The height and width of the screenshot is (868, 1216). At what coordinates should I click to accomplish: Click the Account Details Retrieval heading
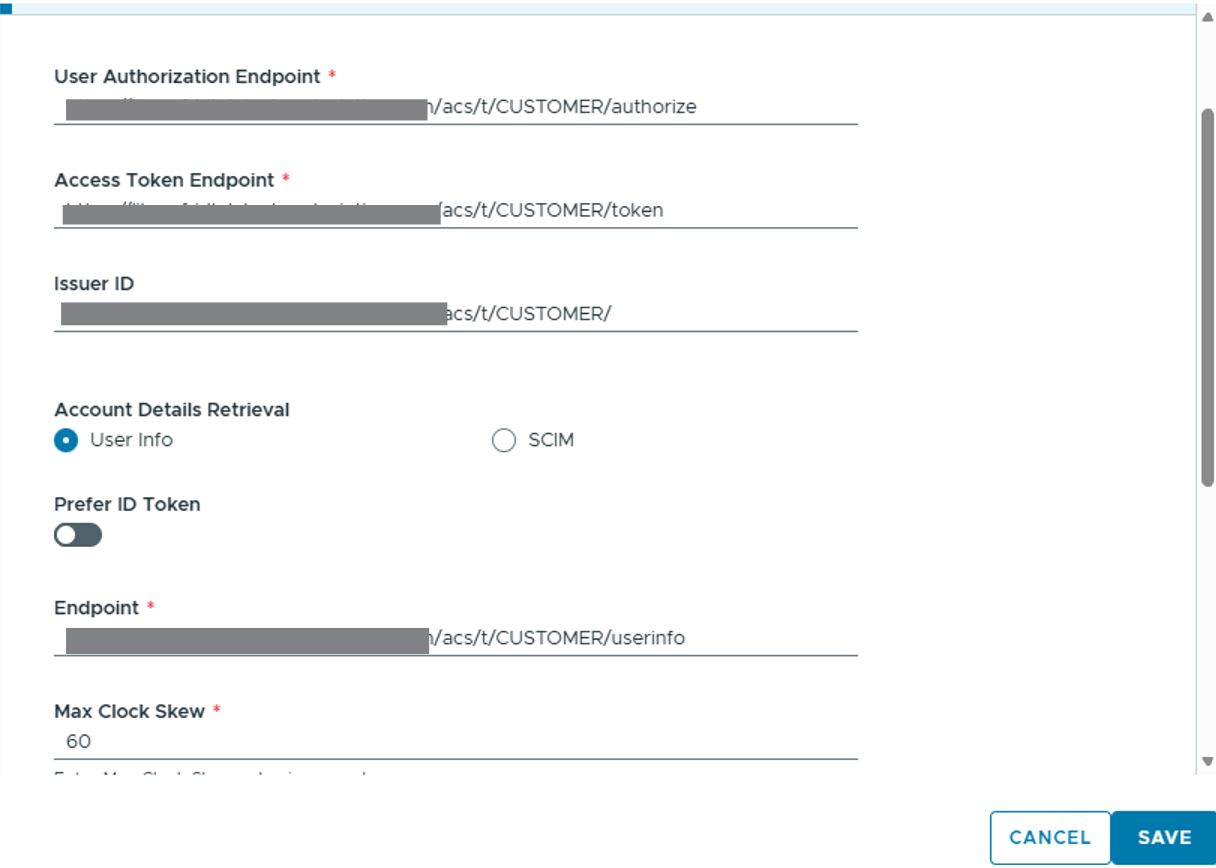[x=172, y=410]
